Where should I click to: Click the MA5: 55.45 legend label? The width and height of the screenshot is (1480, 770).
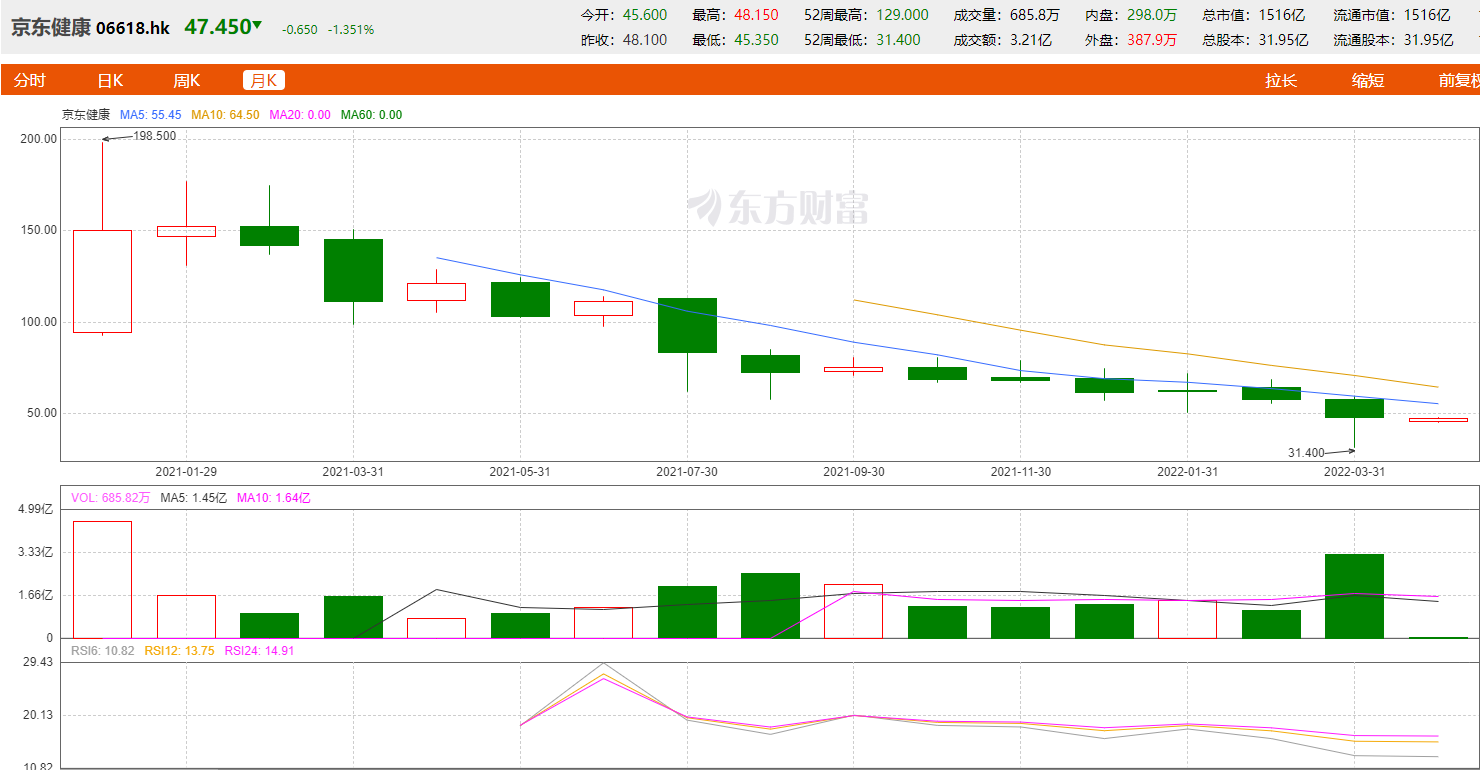150,115
